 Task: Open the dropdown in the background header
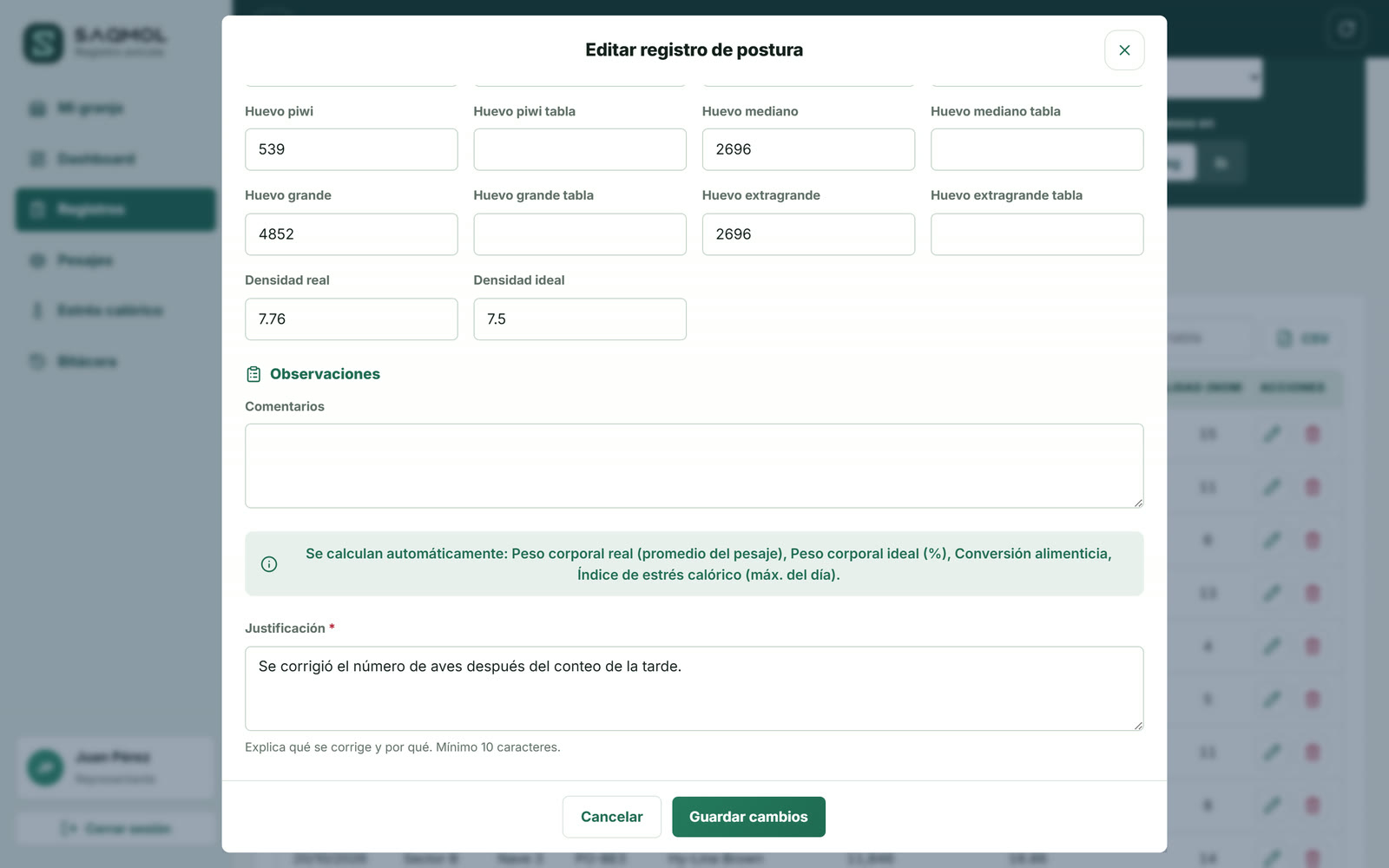[x=1214, y=78]
